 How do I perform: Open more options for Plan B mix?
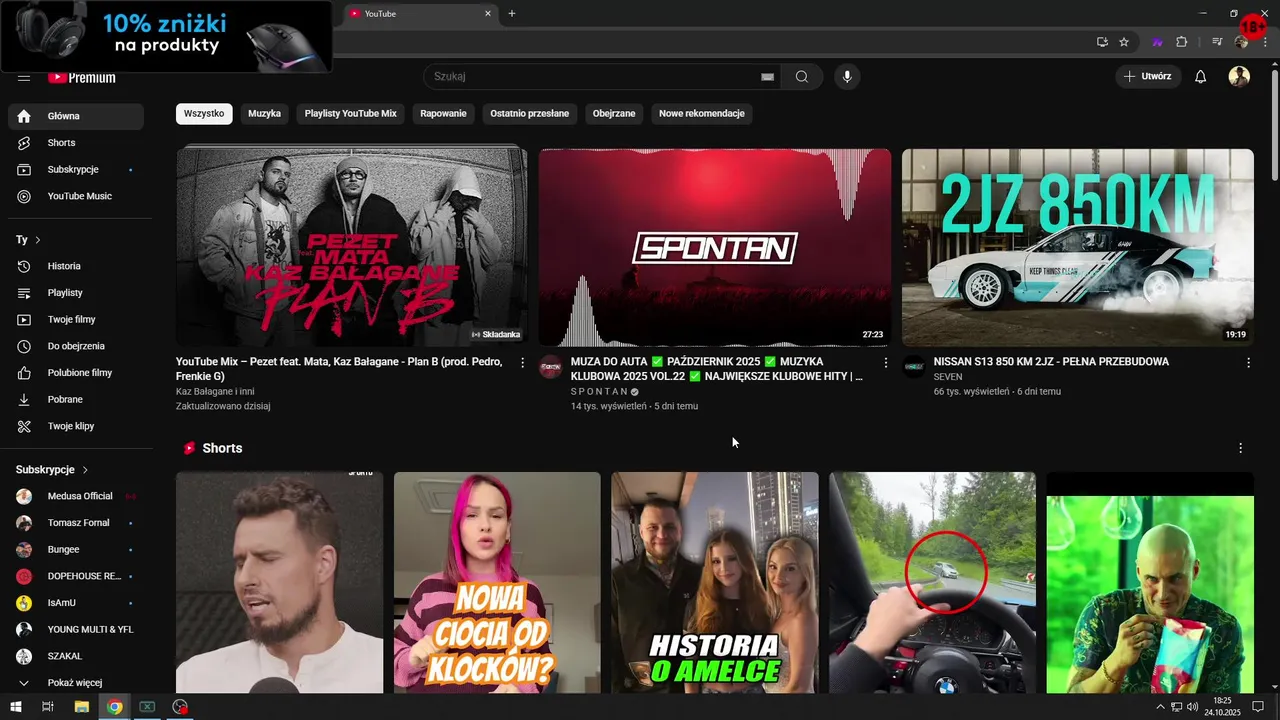[x=522, y=363]
